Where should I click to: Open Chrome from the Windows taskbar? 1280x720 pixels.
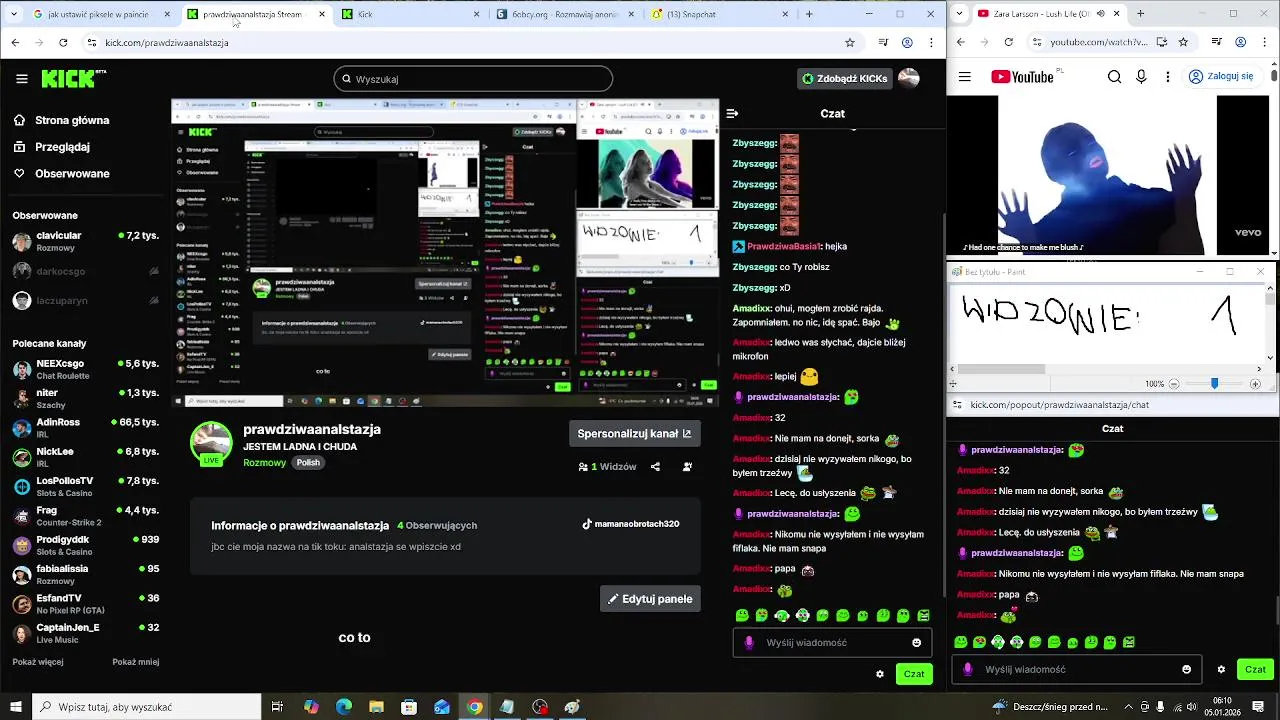[x=474, y=707]
